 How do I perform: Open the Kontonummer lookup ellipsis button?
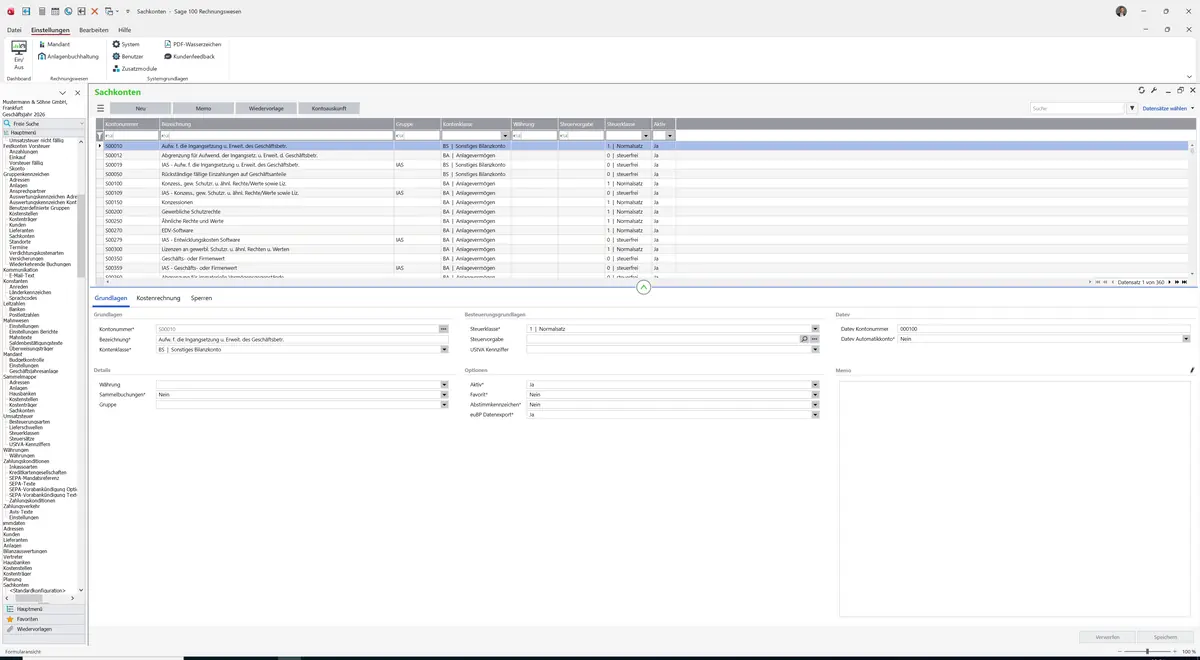point(443,328)
